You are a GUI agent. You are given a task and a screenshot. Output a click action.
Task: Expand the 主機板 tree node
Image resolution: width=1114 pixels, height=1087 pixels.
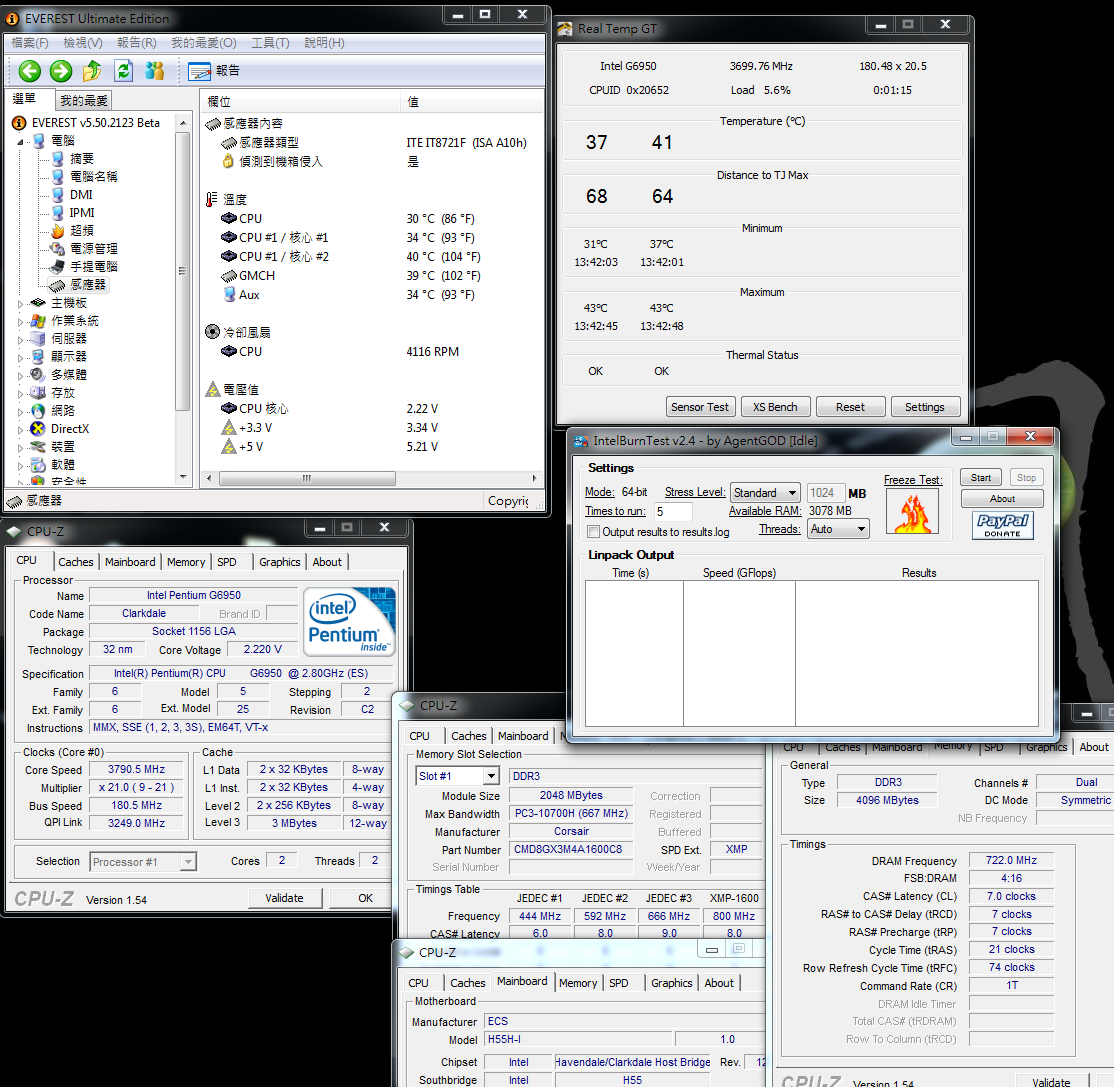[22, 303]
